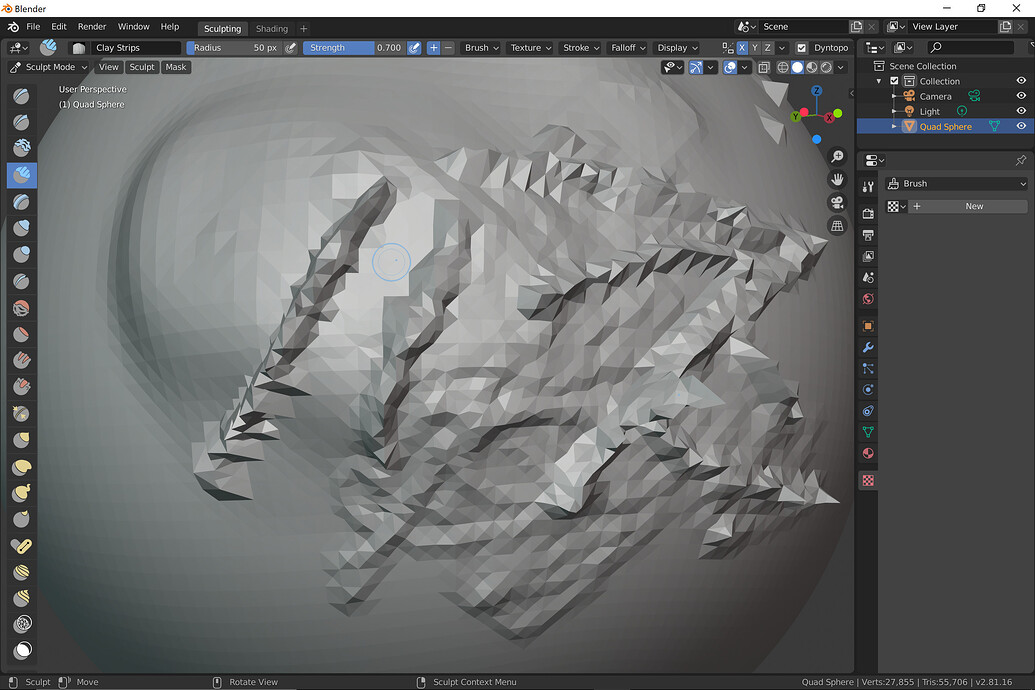
Task: Click the pan view hand icon
Action: pos(837,180)
